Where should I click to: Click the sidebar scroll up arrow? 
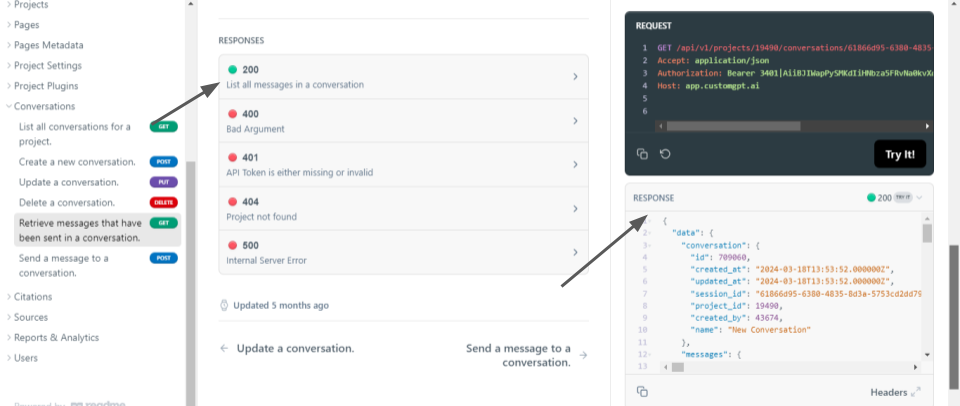(190, 4)
